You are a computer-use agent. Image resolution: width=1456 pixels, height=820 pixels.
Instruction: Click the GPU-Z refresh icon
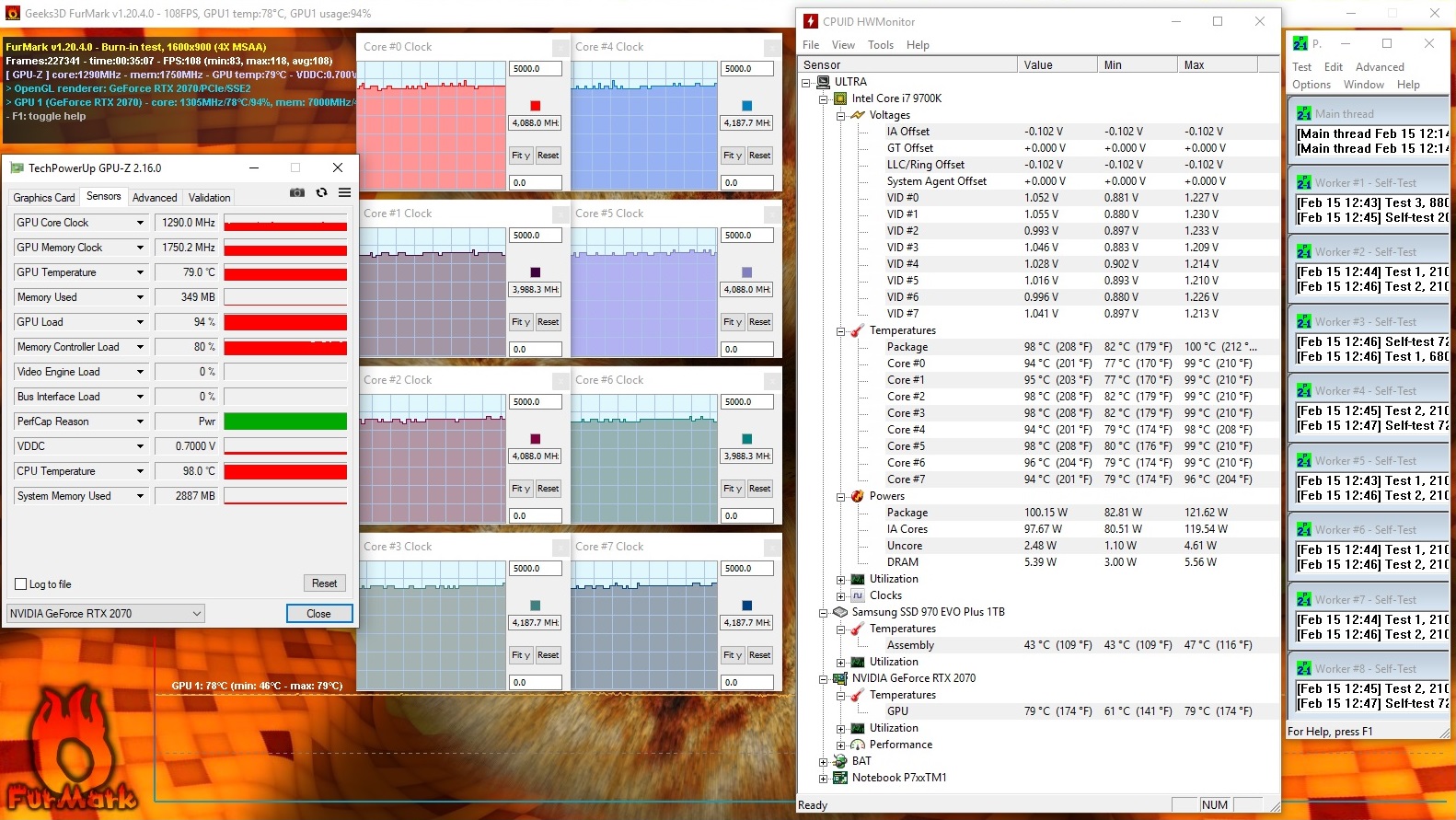[321, 192]
